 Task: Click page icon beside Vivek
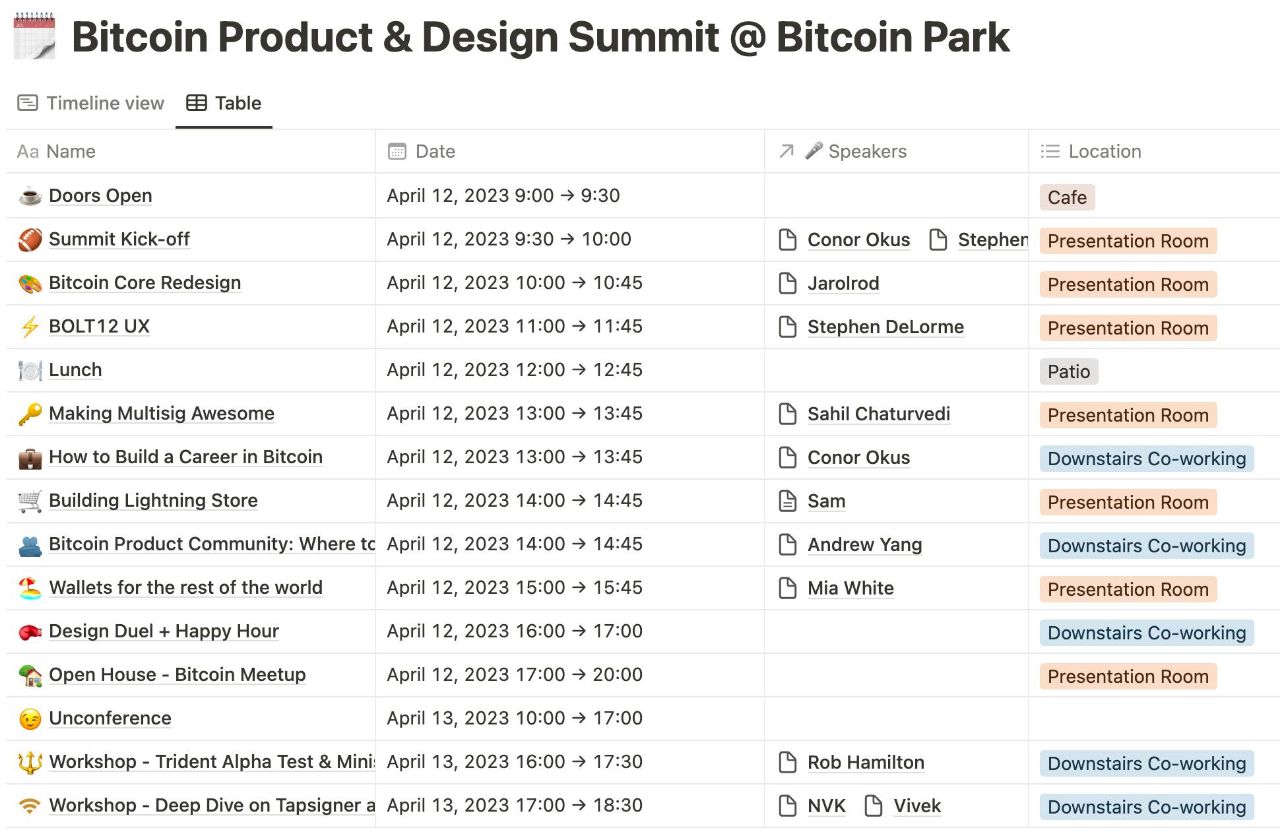(874, 806)
